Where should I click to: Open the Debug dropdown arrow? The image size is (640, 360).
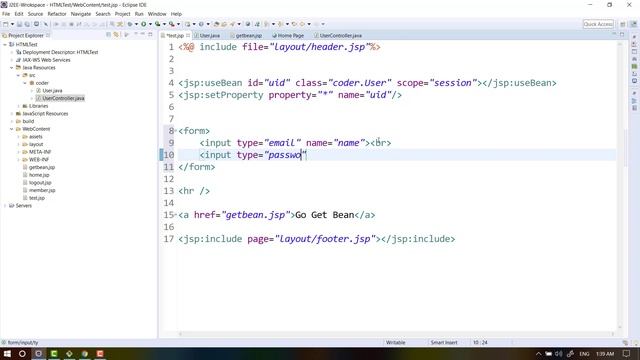136,24
